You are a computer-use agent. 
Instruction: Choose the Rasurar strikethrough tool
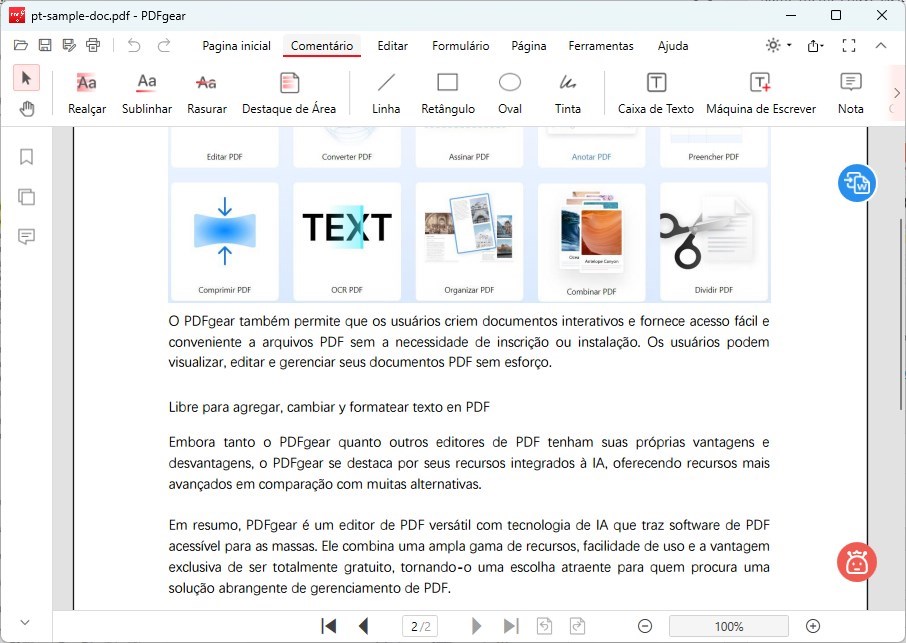(x=207, y=94)
